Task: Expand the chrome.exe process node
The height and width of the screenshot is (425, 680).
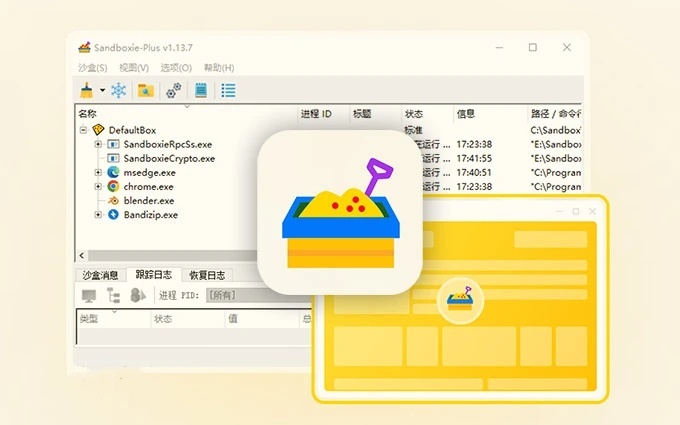Action: coord(98,186)
